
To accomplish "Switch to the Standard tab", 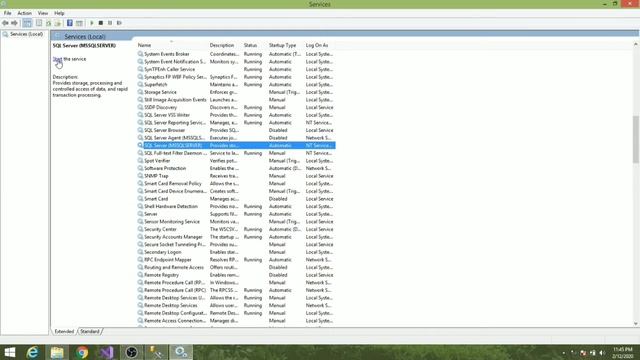I will [x=90, y=331].
